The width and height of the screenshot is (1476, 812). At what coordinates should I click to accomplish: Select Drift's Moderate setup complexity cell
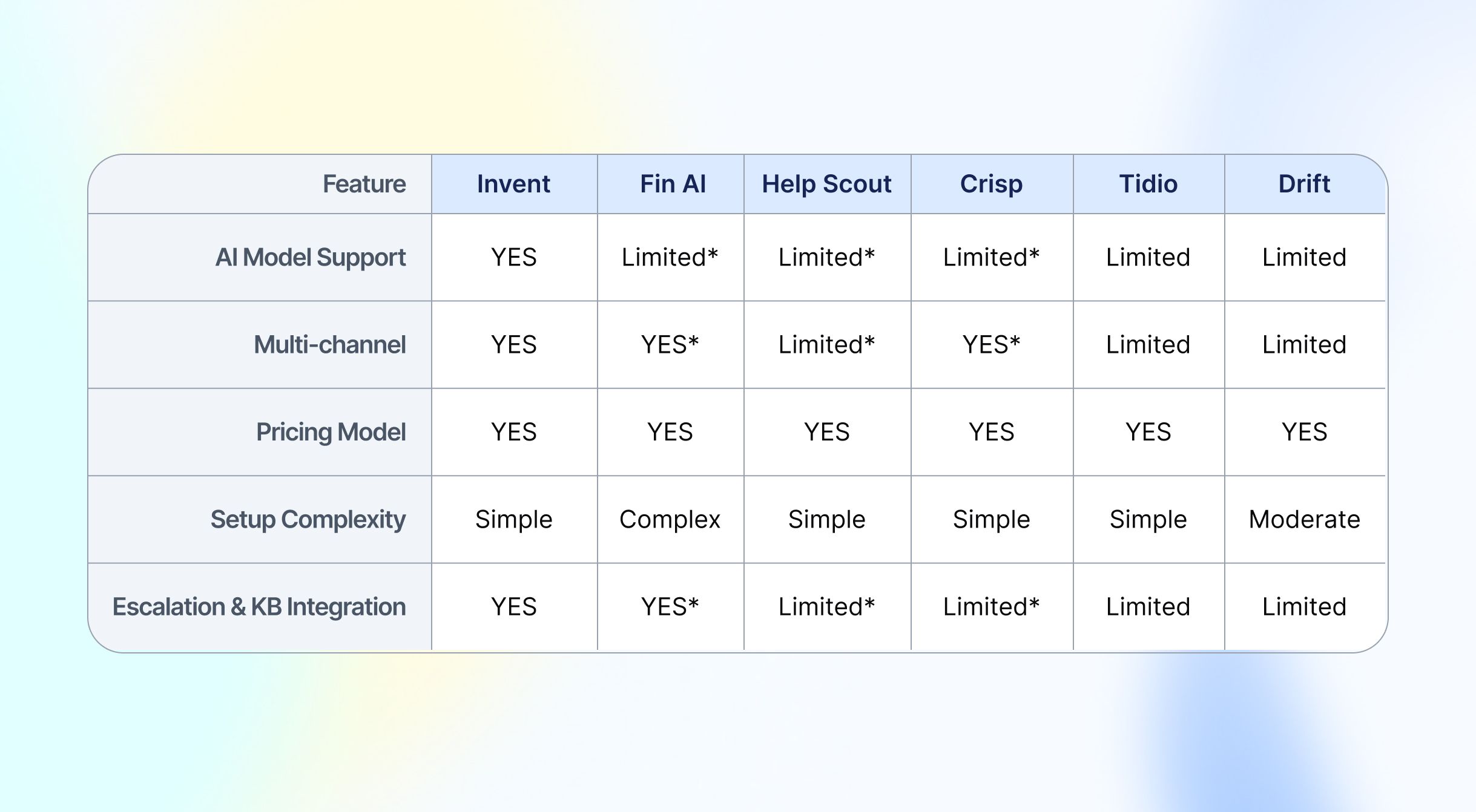pyautogui.click(x=1304, y=520)
